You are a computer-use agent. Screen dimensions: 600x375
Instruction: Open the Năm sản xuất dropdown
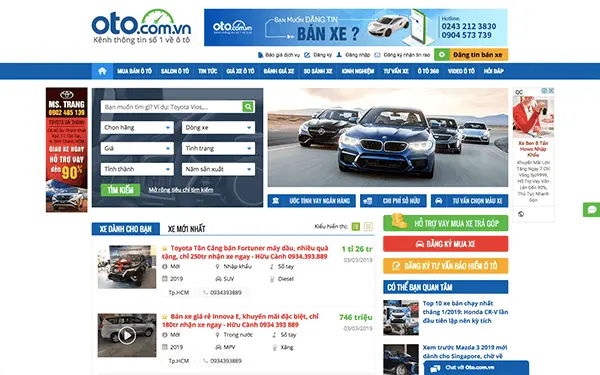pyautogui.click(x=218, y=169)
